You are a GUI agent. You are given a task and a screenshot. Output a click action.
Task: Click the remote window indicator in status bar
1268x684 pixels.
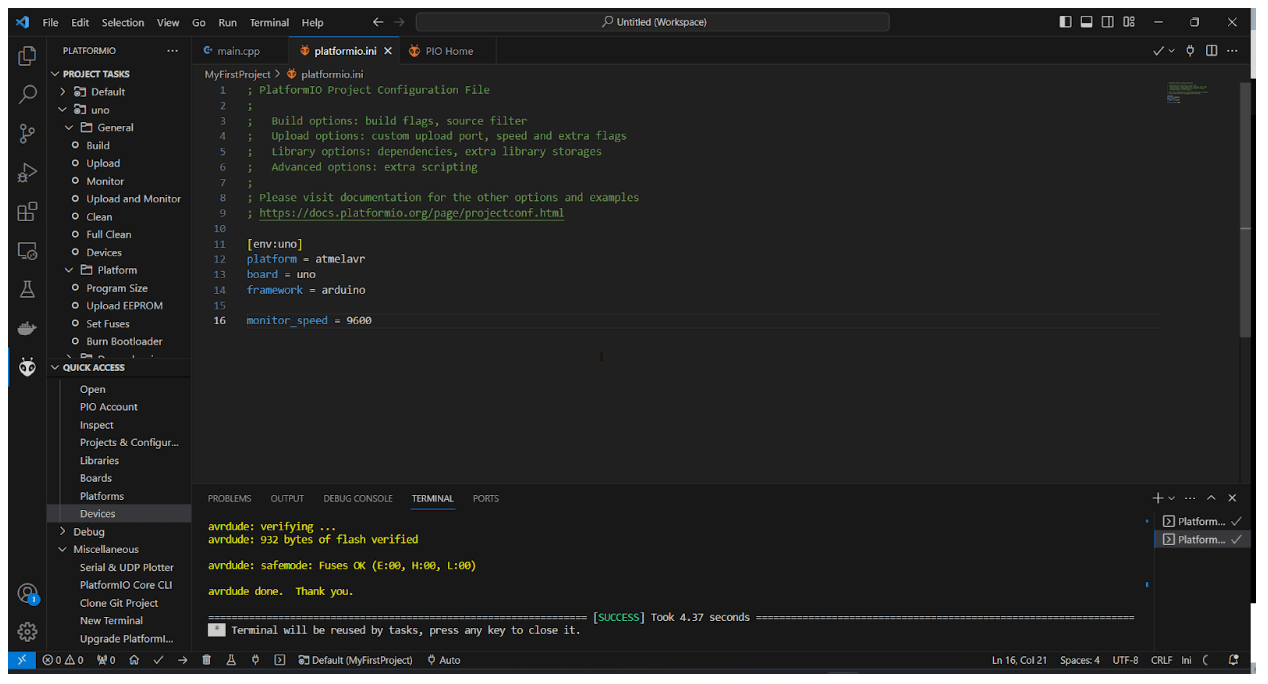(21, 660)
